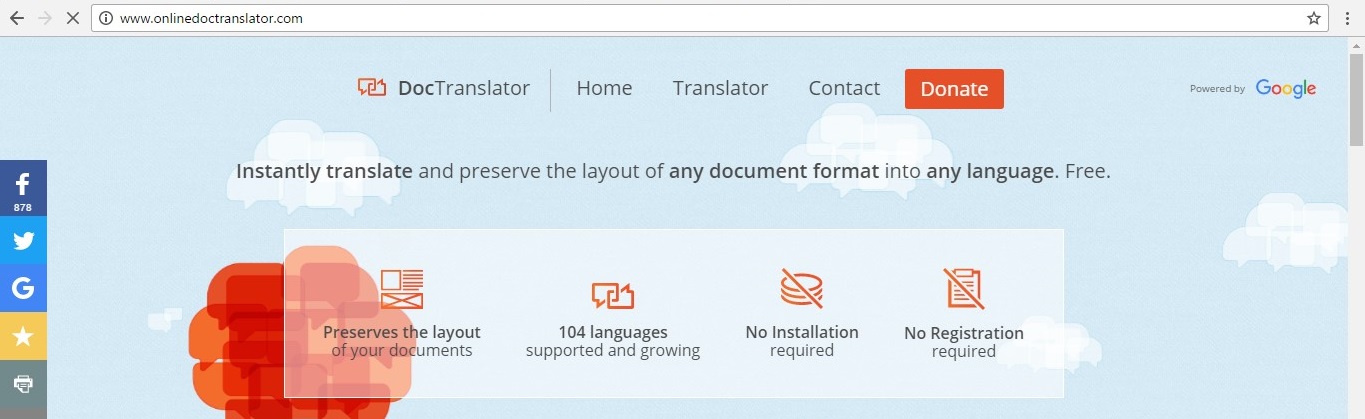
Task: Click the 'No Registration' text
Action: coord(964,333)
